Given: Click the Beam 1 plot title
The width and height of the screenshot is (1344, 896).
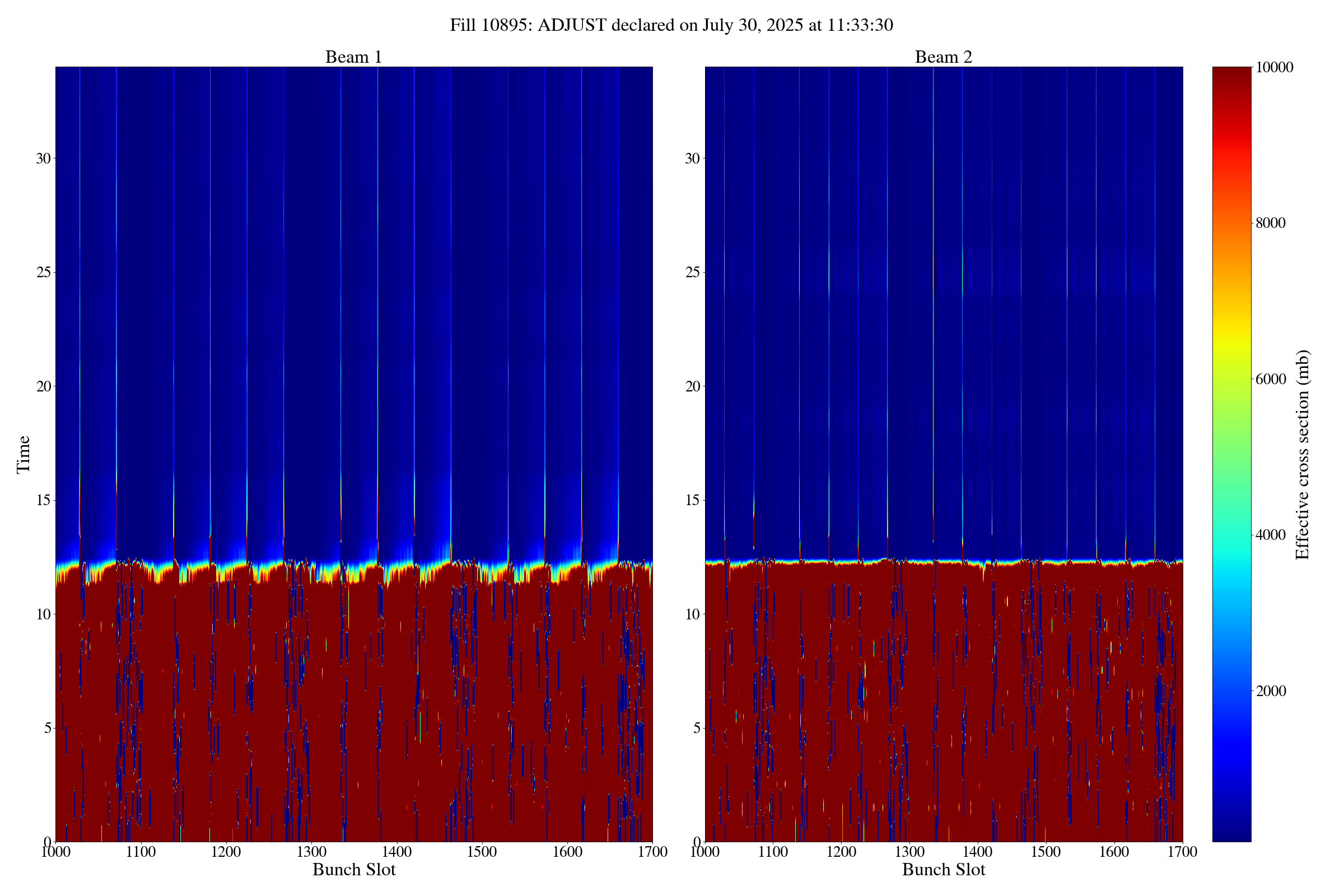Looking at the screenshot, I should coord(353,57).
